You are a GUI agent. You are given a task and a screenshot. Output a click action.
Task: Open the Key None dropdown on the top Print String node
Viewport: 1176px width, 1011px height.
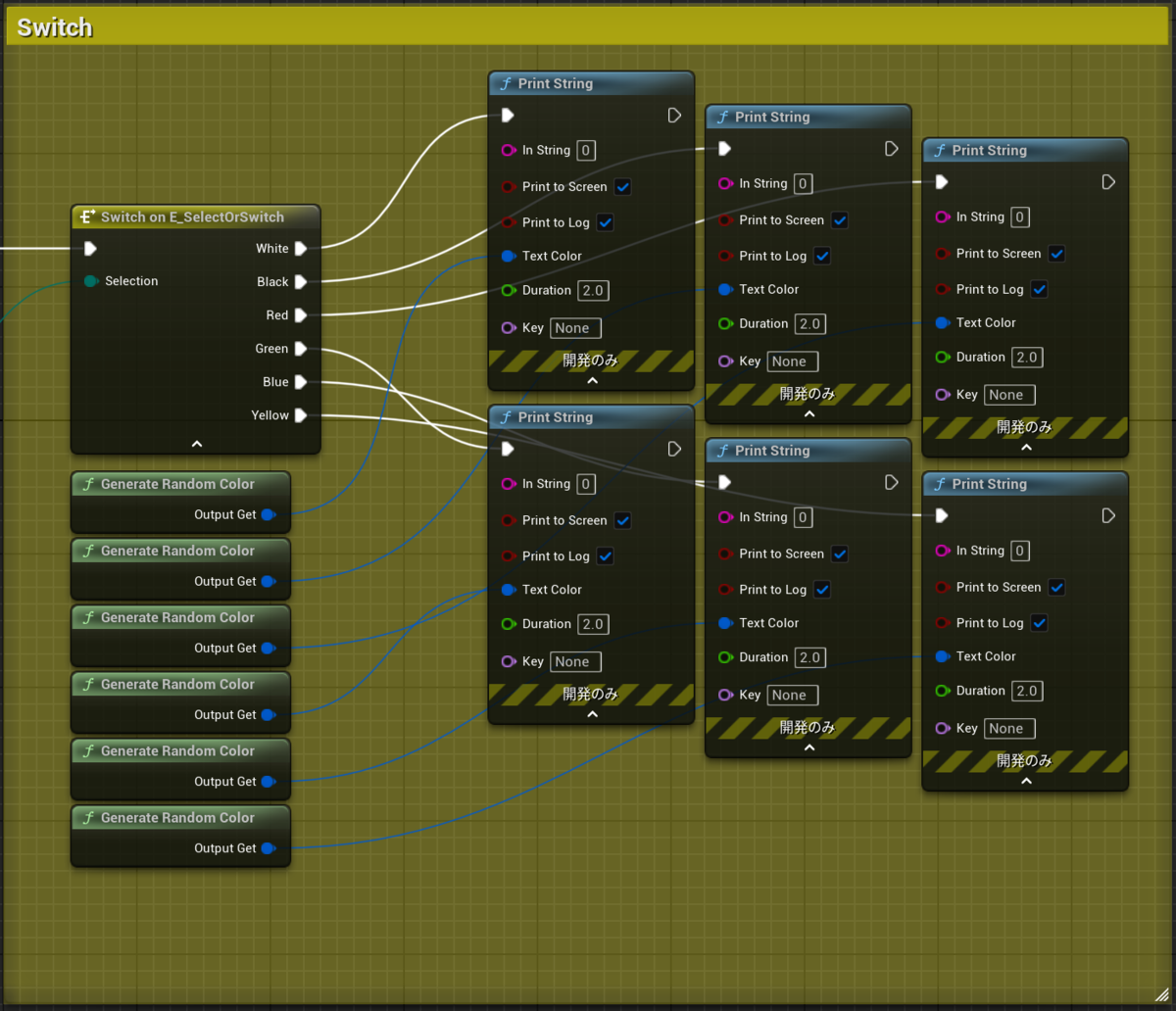574,327
